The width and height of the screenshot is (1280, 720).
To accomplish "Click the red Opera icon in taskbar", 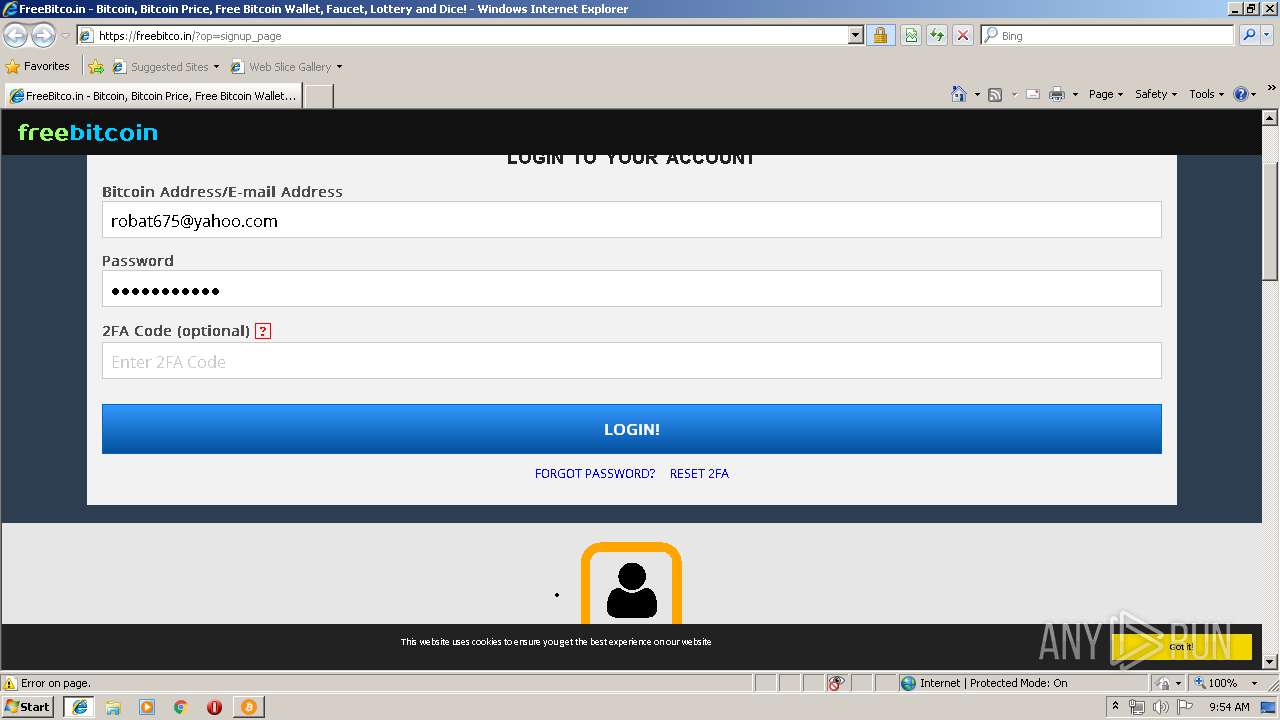I will [214, 707].
